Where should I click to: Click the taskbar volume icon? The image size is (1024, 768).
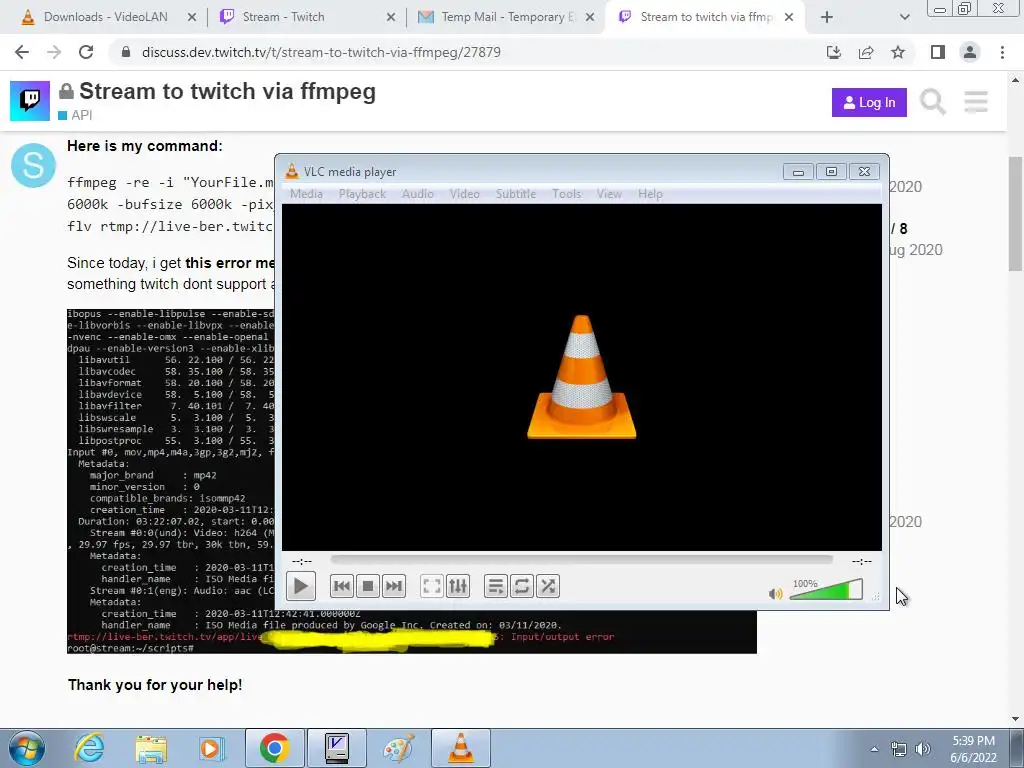(x=923, y=749)
